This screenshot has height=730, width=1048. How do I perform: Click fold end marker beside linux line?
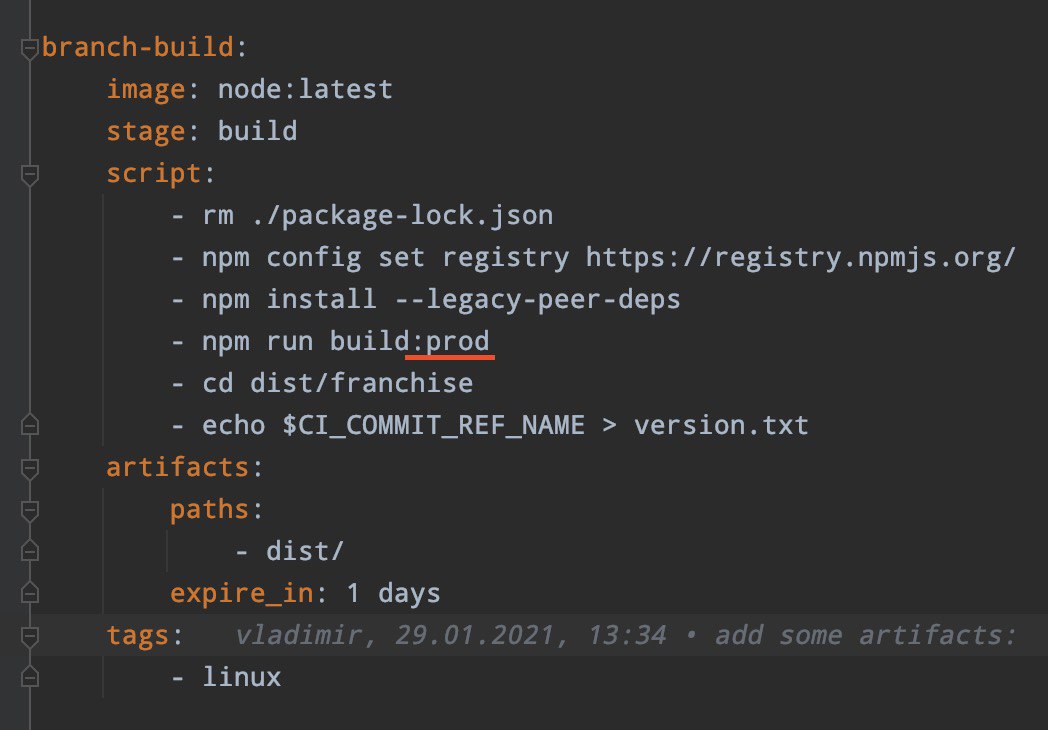(x=30, y=678)
